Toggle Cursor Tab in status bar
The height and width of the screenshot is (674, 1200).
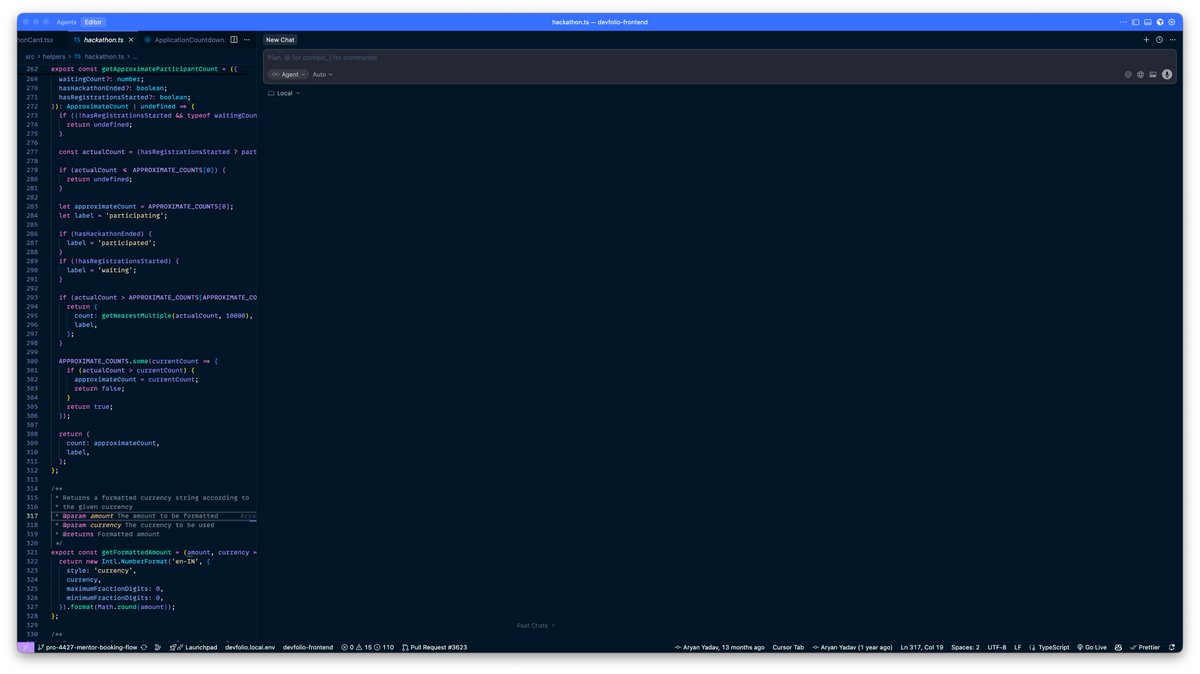[x=788, y=647]
